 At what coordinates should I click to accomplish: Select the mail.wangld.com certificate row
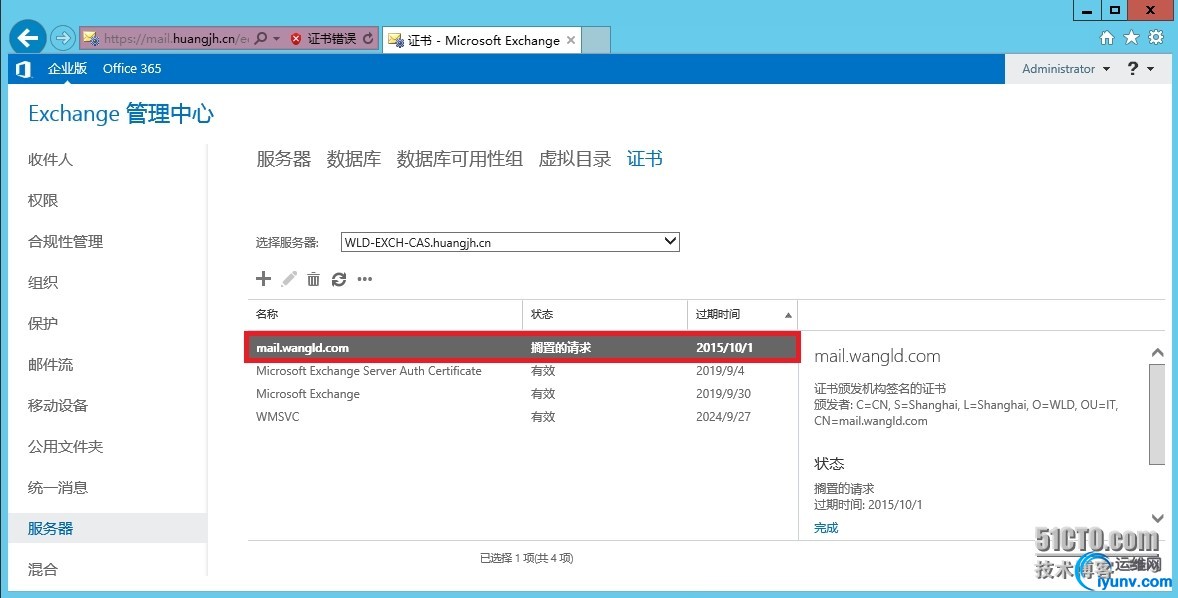coord(522,347)
